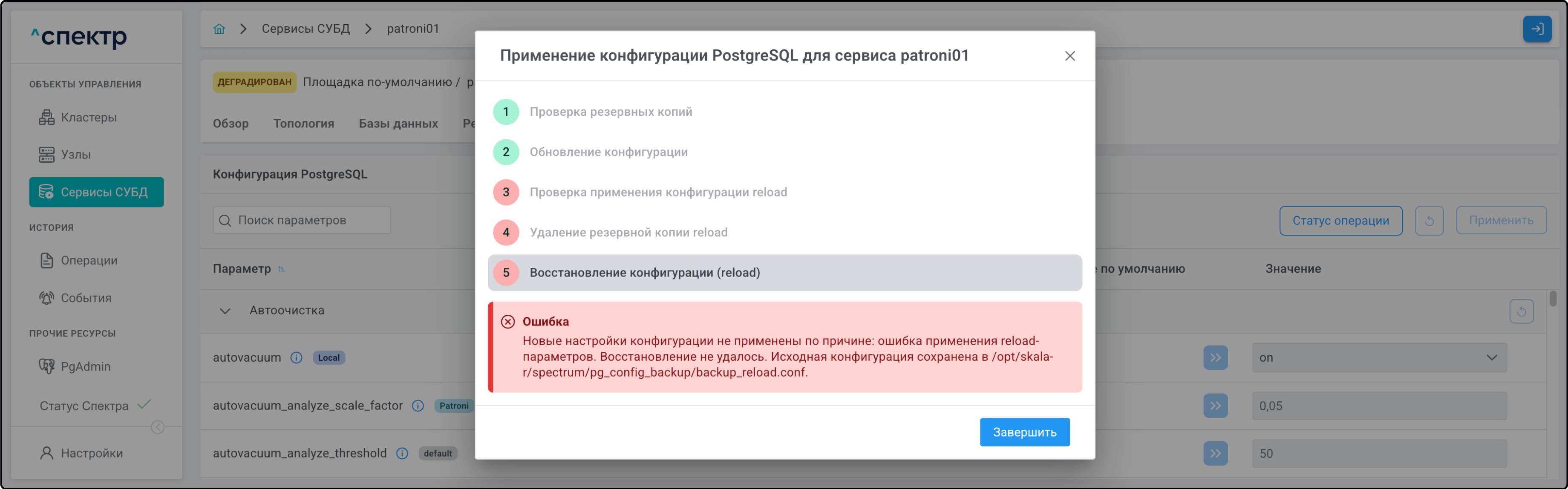Open the autovacuum value dropdown set to on
This screenshot has width=1568, height=489.
pos(1379,358)
